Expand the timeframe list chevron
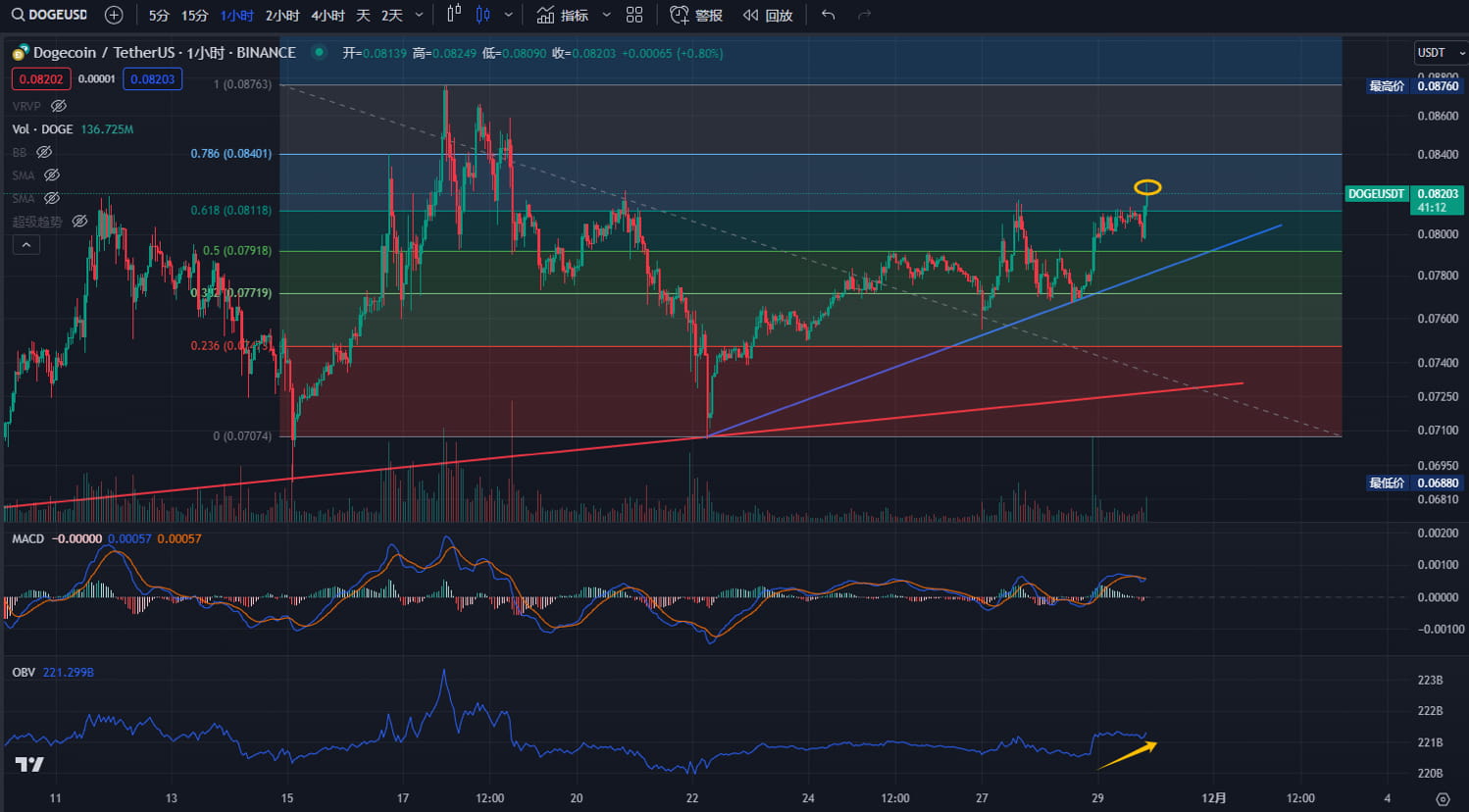Image resolution: width=1469 pixels, height=812 pixels. point(420,15)
